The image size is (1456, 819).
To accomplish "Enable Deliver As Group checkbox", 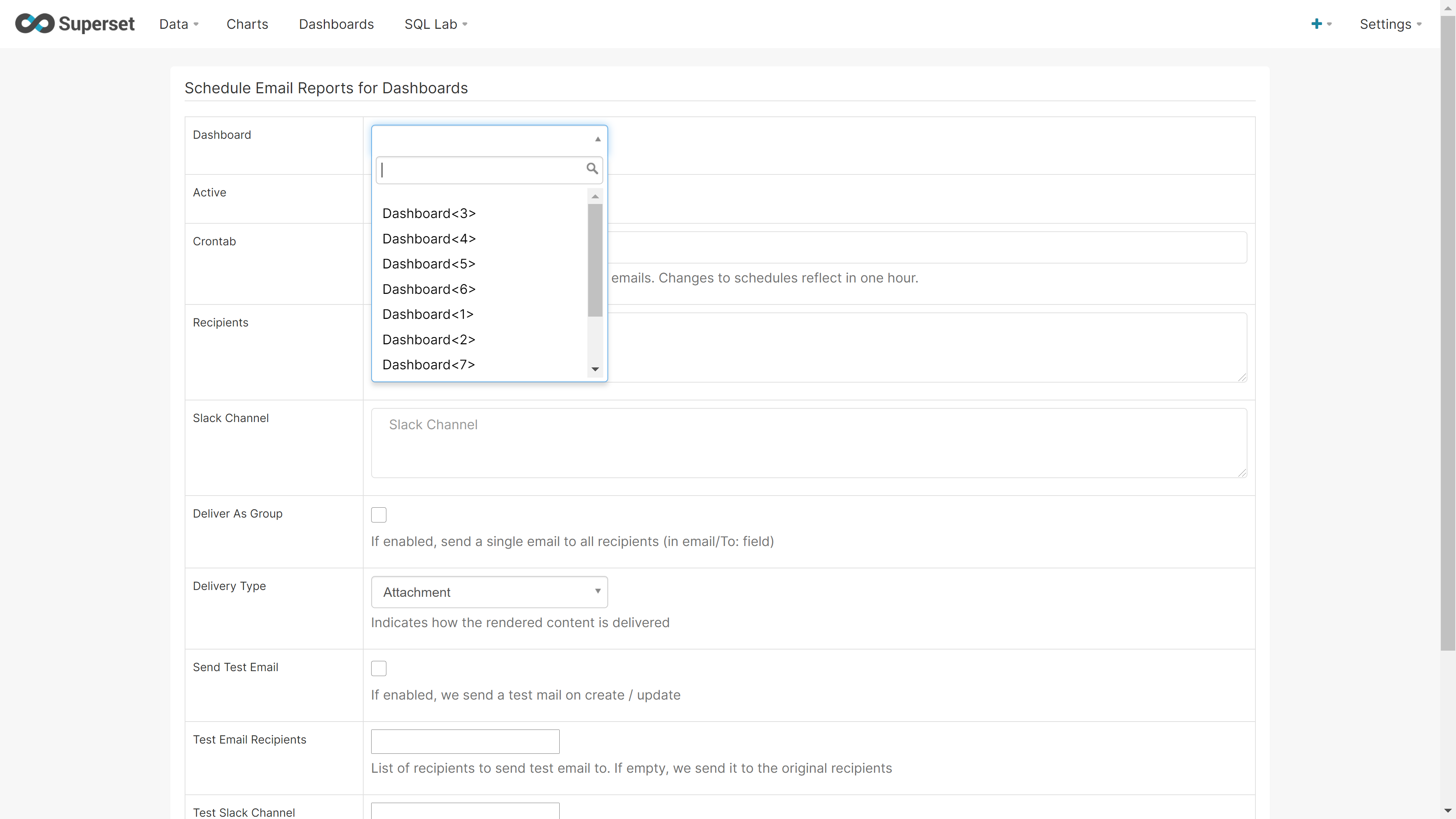I will pyautogui.click(x=379, y=515).
